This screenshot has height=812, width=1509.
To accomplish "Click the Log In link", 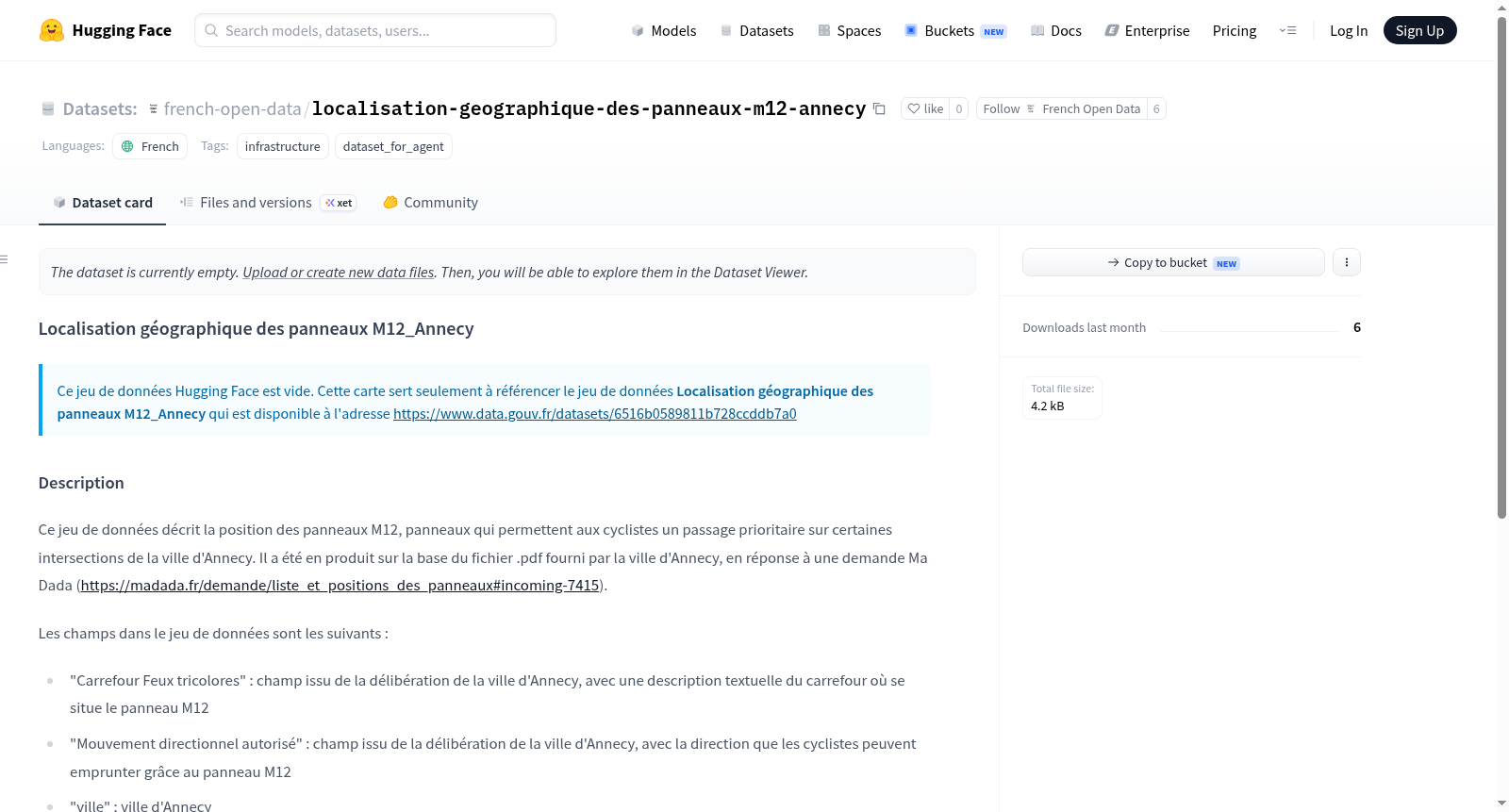I will (x=1349, y=30).
